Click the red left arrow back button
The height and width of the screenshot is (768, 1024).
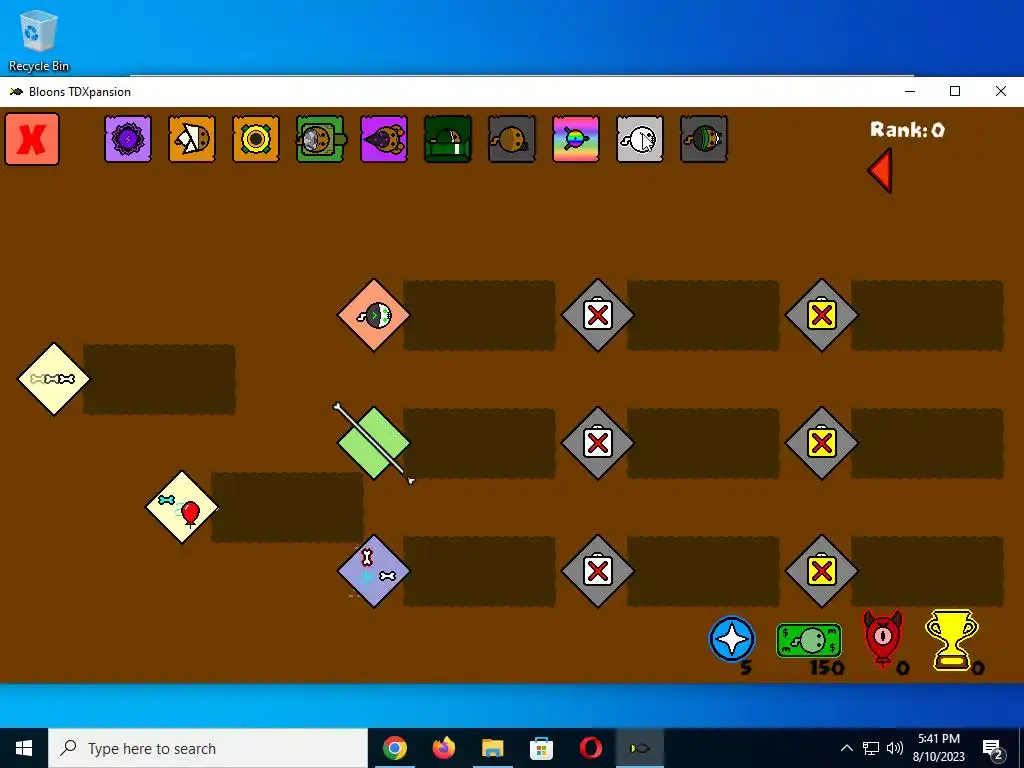(x=880, y=170)
